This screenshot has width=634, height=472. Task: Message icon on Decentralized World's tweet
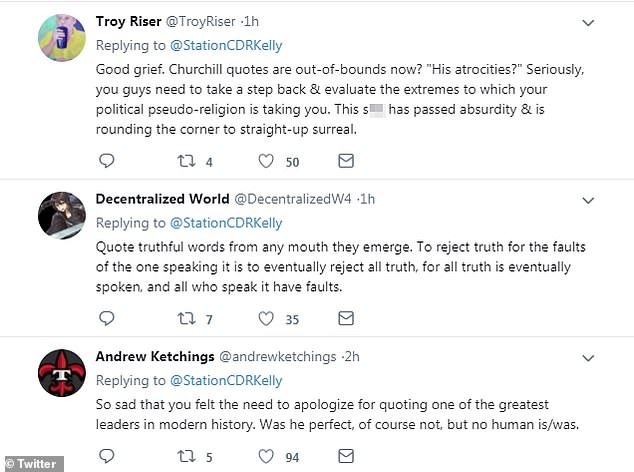click(x=346, y=320)
